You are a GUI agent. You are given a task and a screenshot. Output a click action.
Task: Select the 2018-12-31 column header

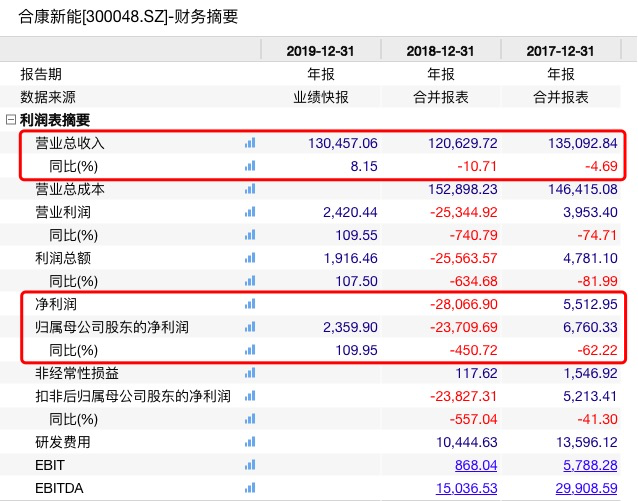point(440,51)
